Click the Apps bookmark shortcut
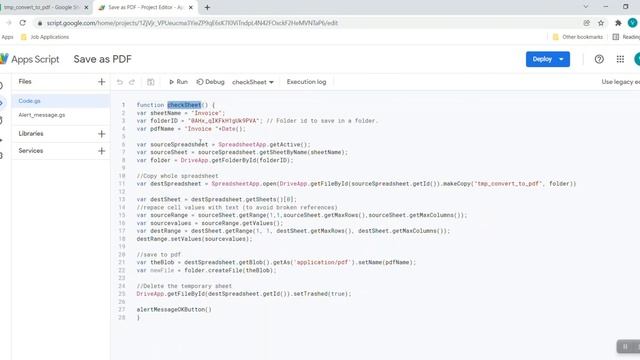Image resolution: width=640 pixels, height=360 pixels. coord(7,37)
